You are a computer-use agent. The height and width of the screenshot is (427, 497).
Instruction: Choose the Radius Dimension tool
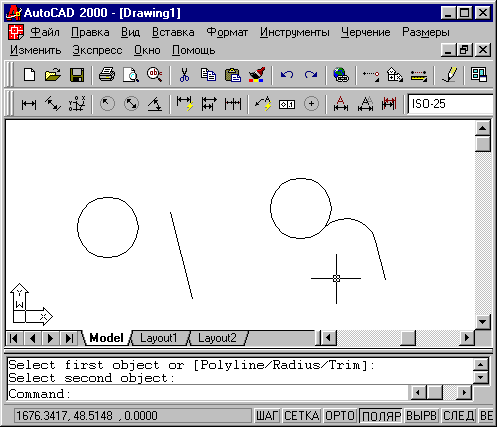point(107,104)
